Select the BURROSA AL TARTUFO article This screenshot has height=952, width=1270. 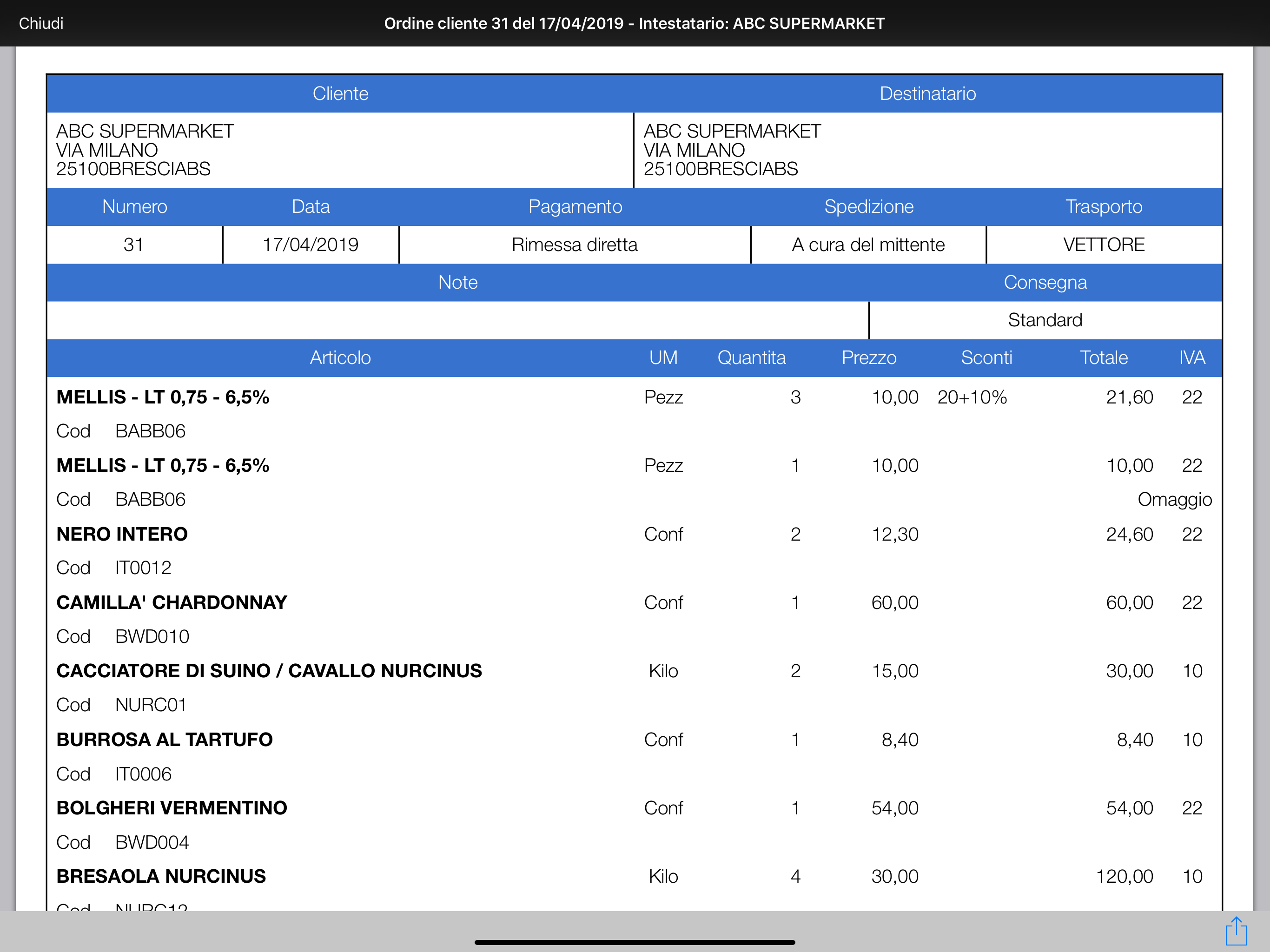click(164, 740)
